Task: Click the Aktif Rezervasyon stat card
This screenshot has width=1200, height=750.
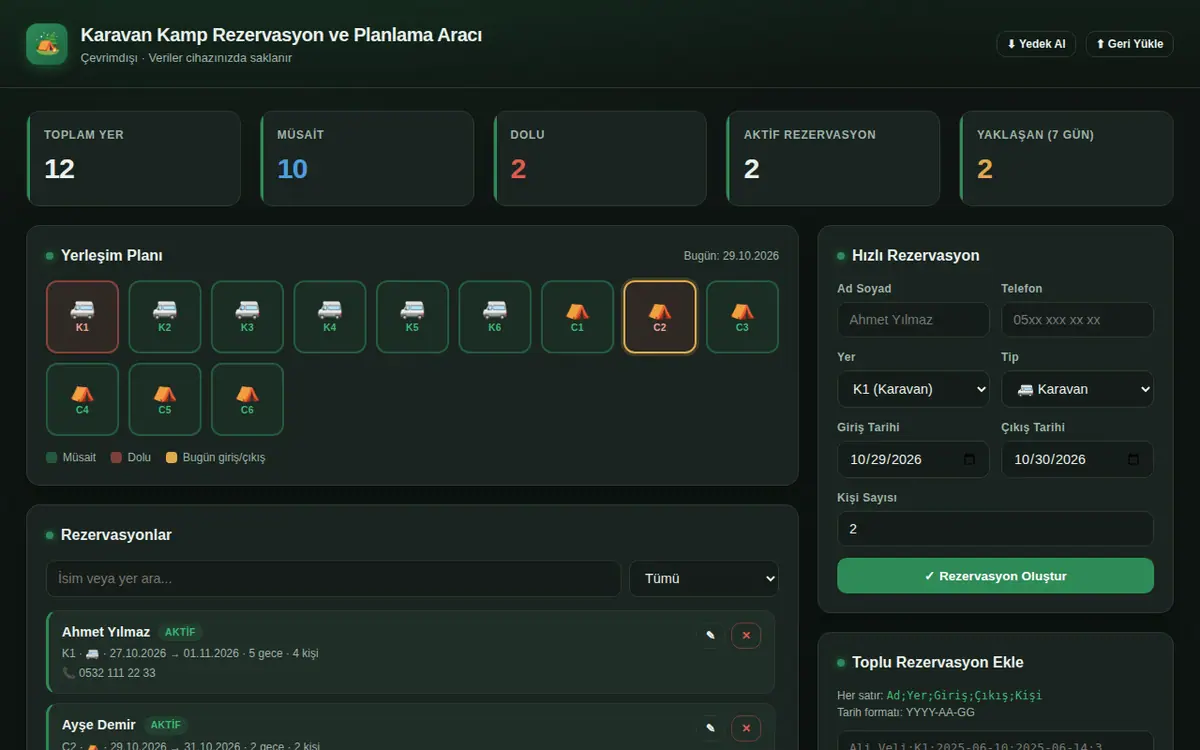Action: pyautogui.click(x=832, y=158)
